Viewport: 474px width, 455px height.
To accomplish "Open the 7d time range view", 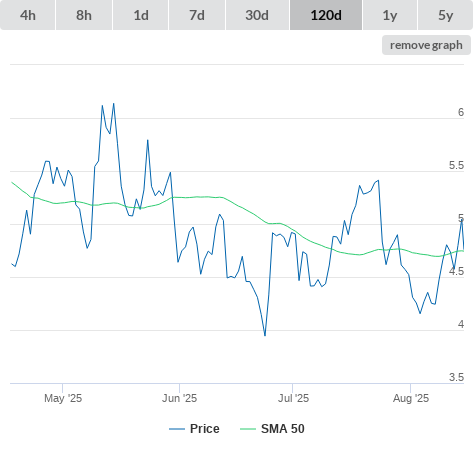I will click(x=197, y=15).
